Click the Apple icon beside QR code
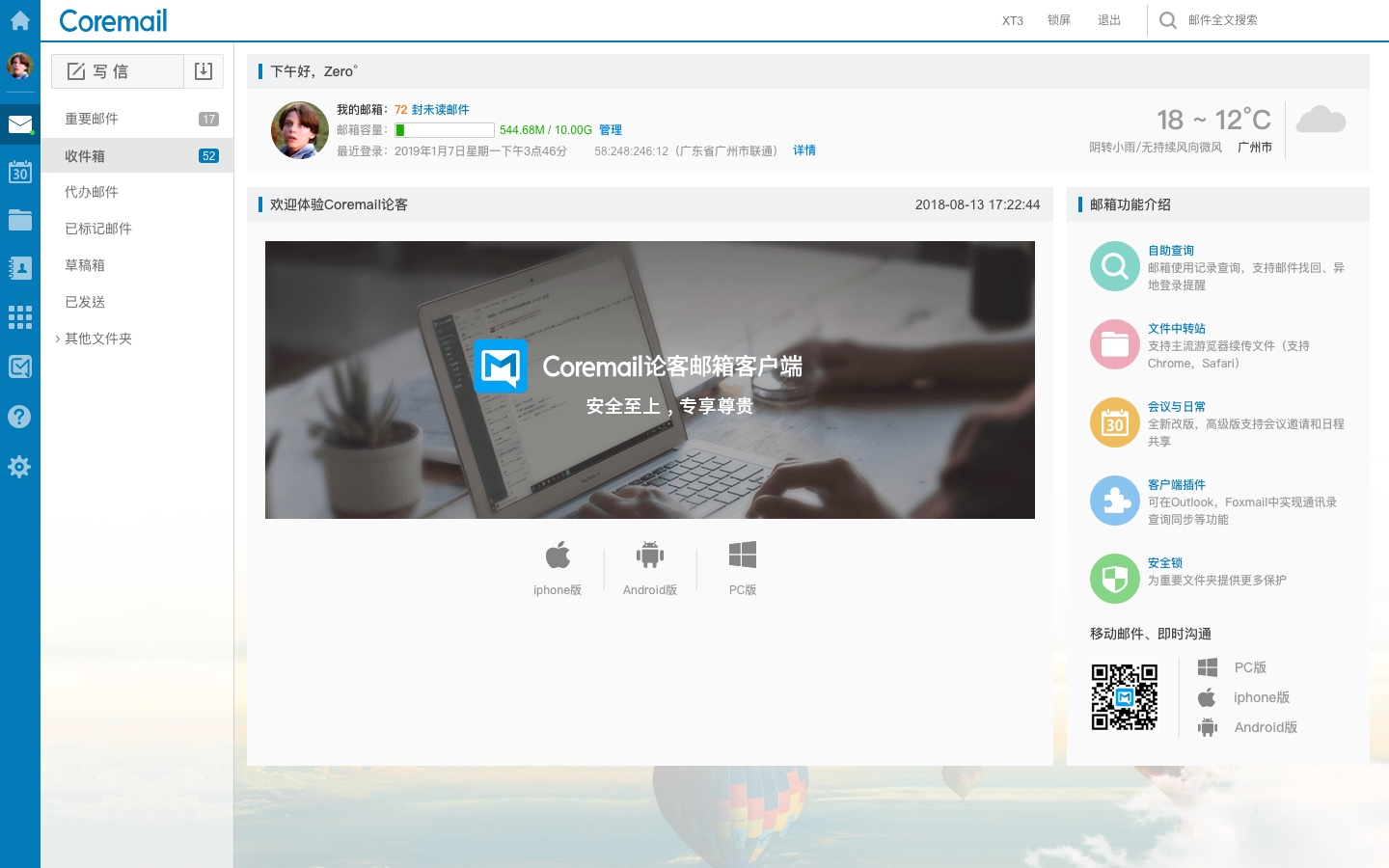Image resolution: width=1389 pixels, height=868 pixels. (x=1207, y=697)
